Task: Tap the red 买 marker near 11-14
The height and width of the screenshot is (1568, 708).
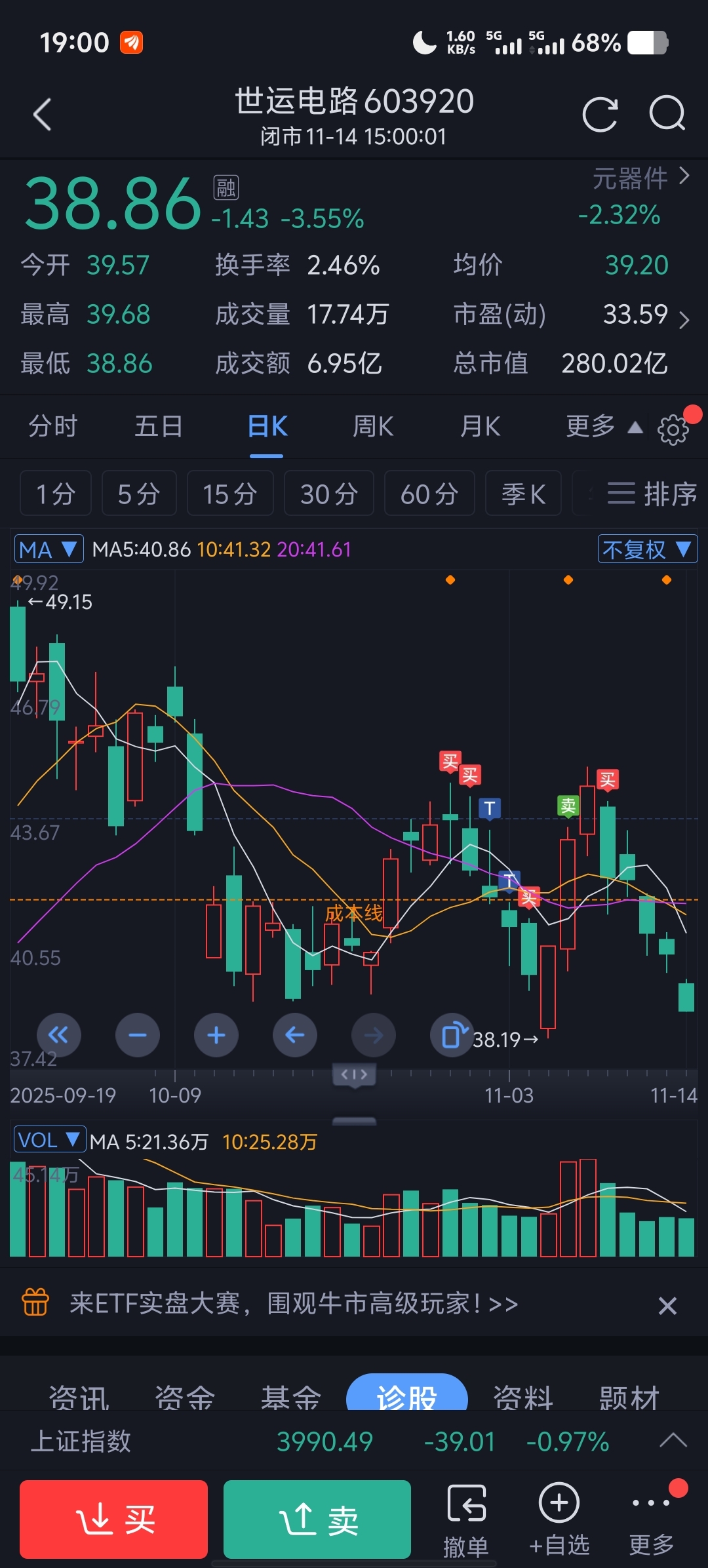Action: point(608,780)
